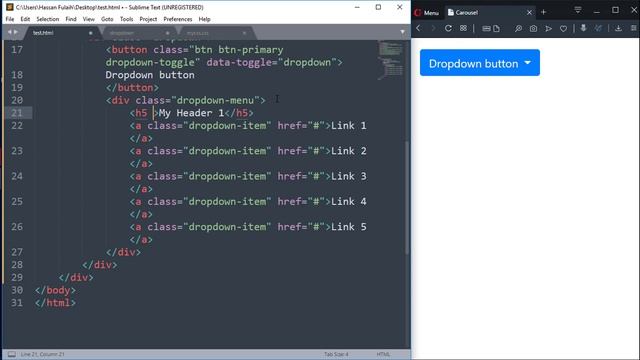Click the minimap code preview

[390, 60]
